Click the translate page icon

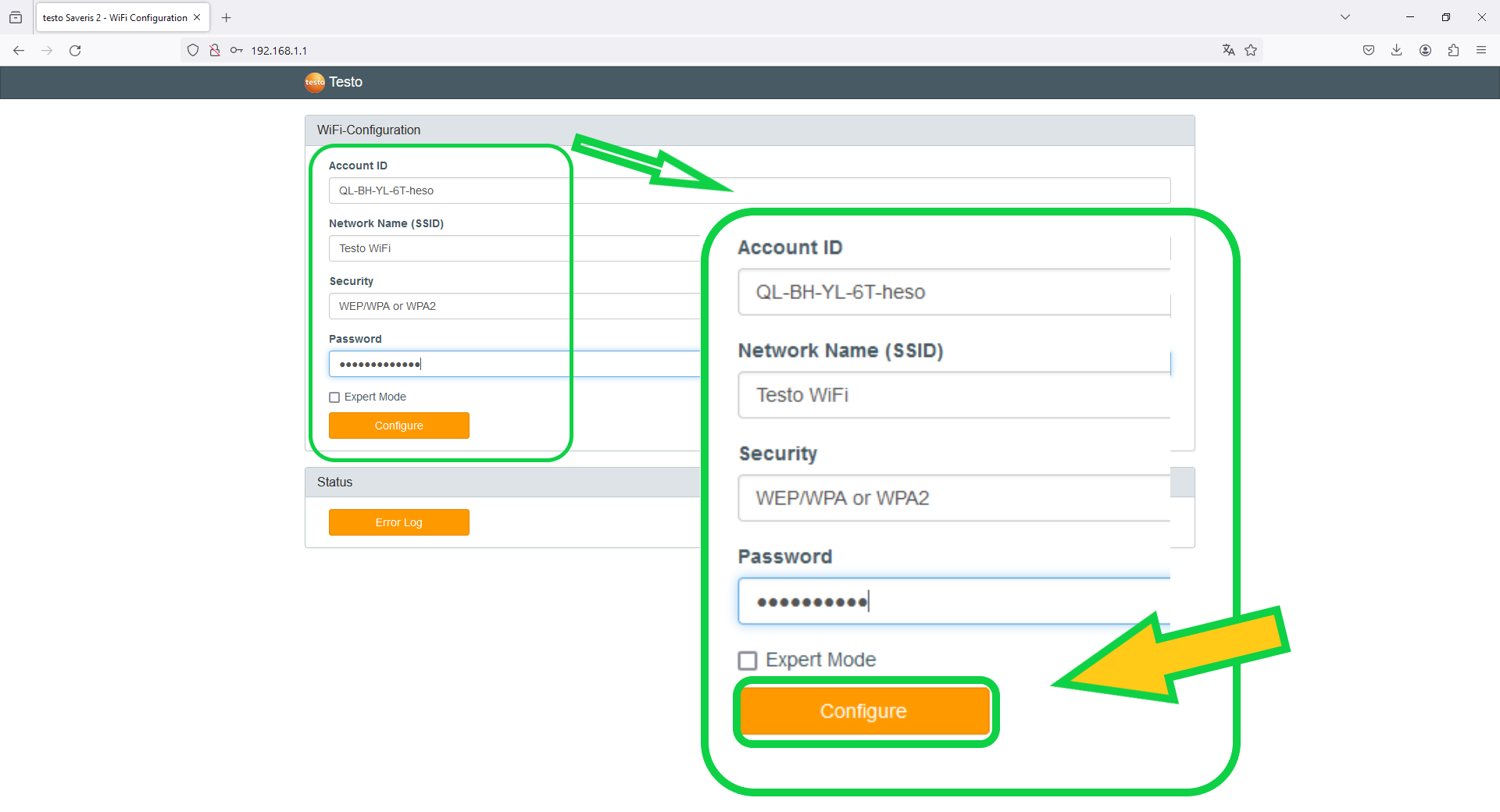click(1229, 50)
